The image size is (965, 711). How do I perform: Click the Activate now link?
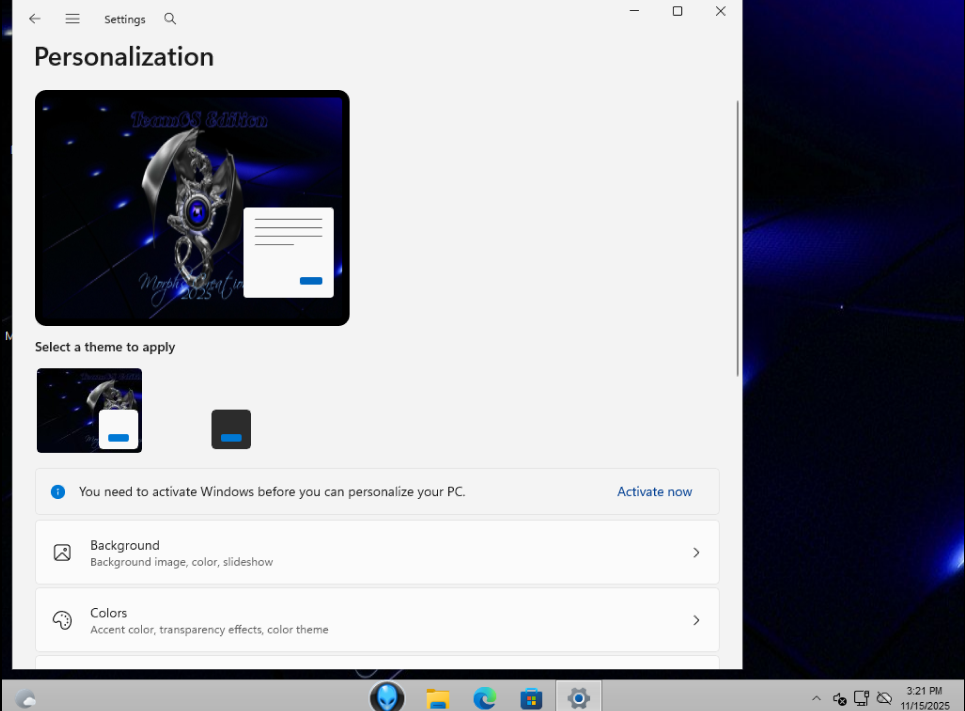654,492
